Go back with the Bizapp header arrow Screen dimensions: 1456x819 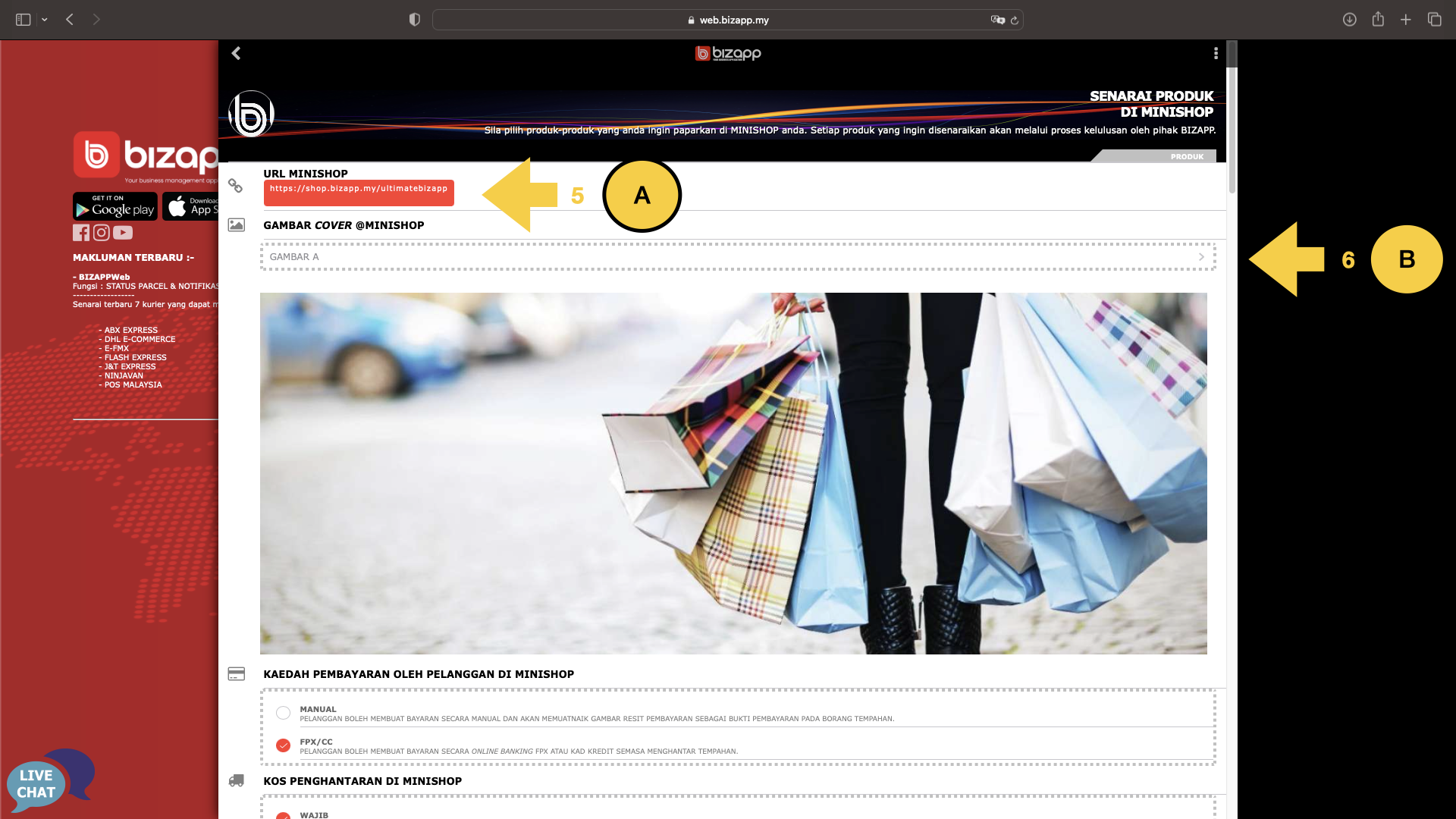(x=236, y=53)
